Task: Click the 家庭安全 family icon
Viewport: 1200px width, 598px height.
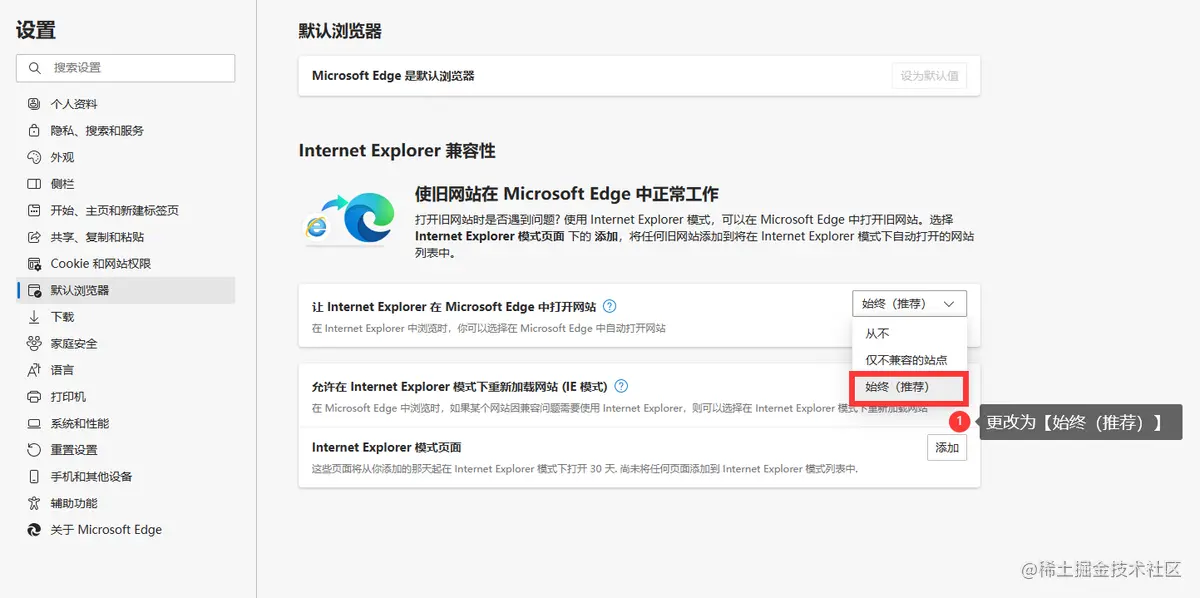Action: pyautogui.click(x=34, y=344)
